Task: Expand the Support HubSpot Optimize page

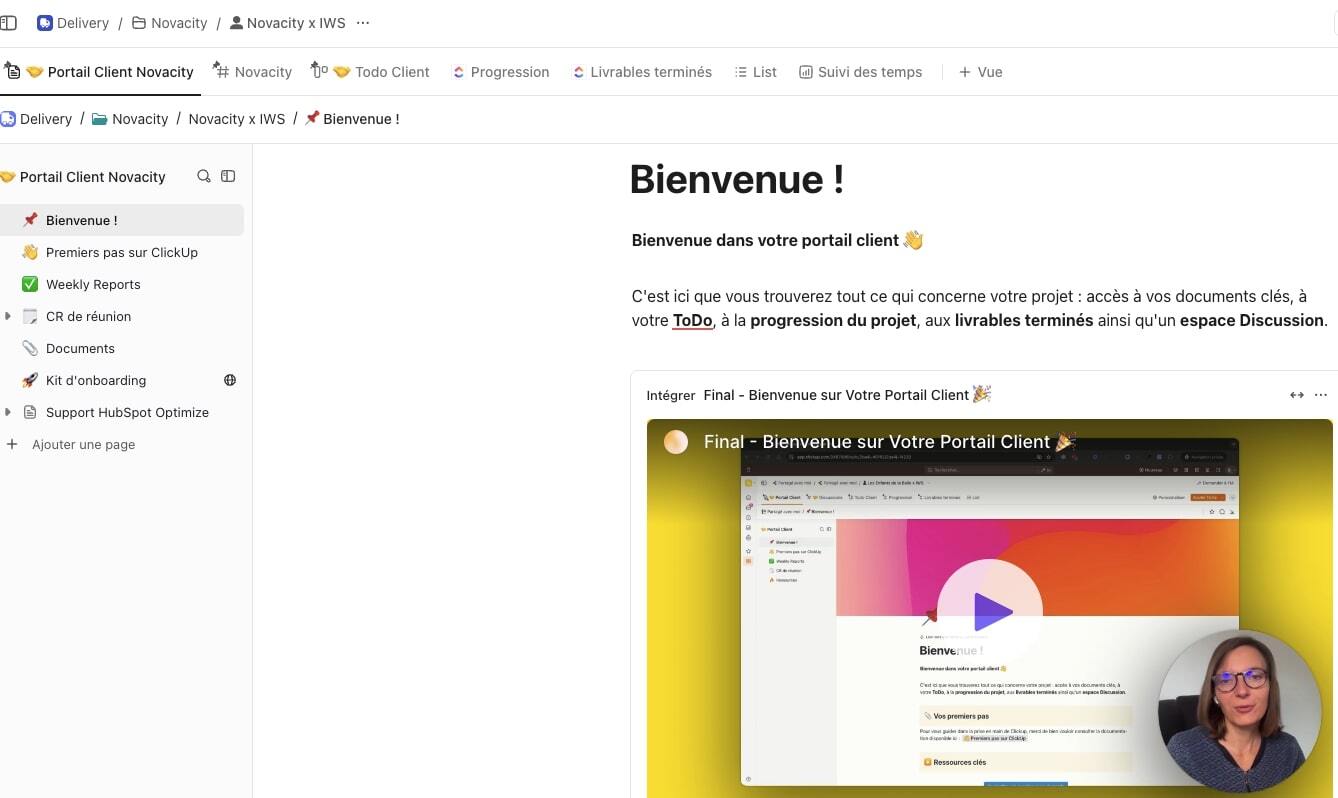Action: [x=8, y=412]
